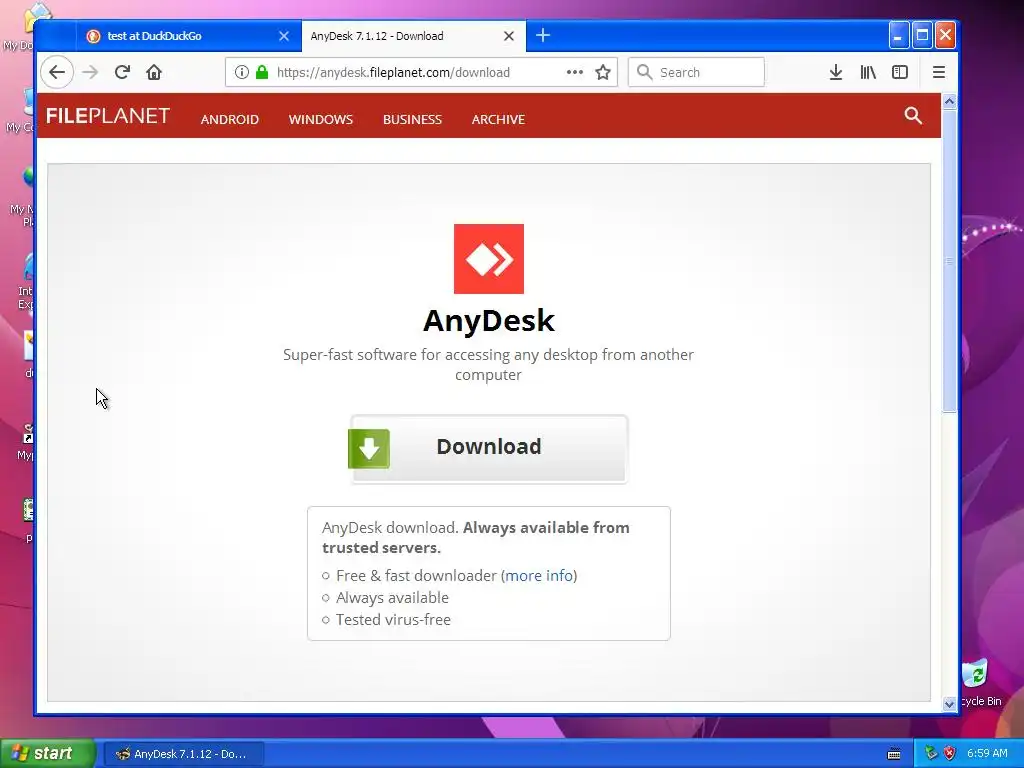
Task: Open the ANDROID site section
Action: [x=230, y=120]
